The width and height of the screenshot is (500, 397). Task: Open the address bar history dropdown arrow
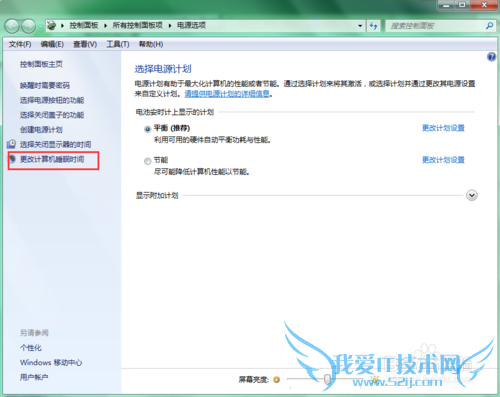point(360,26)
